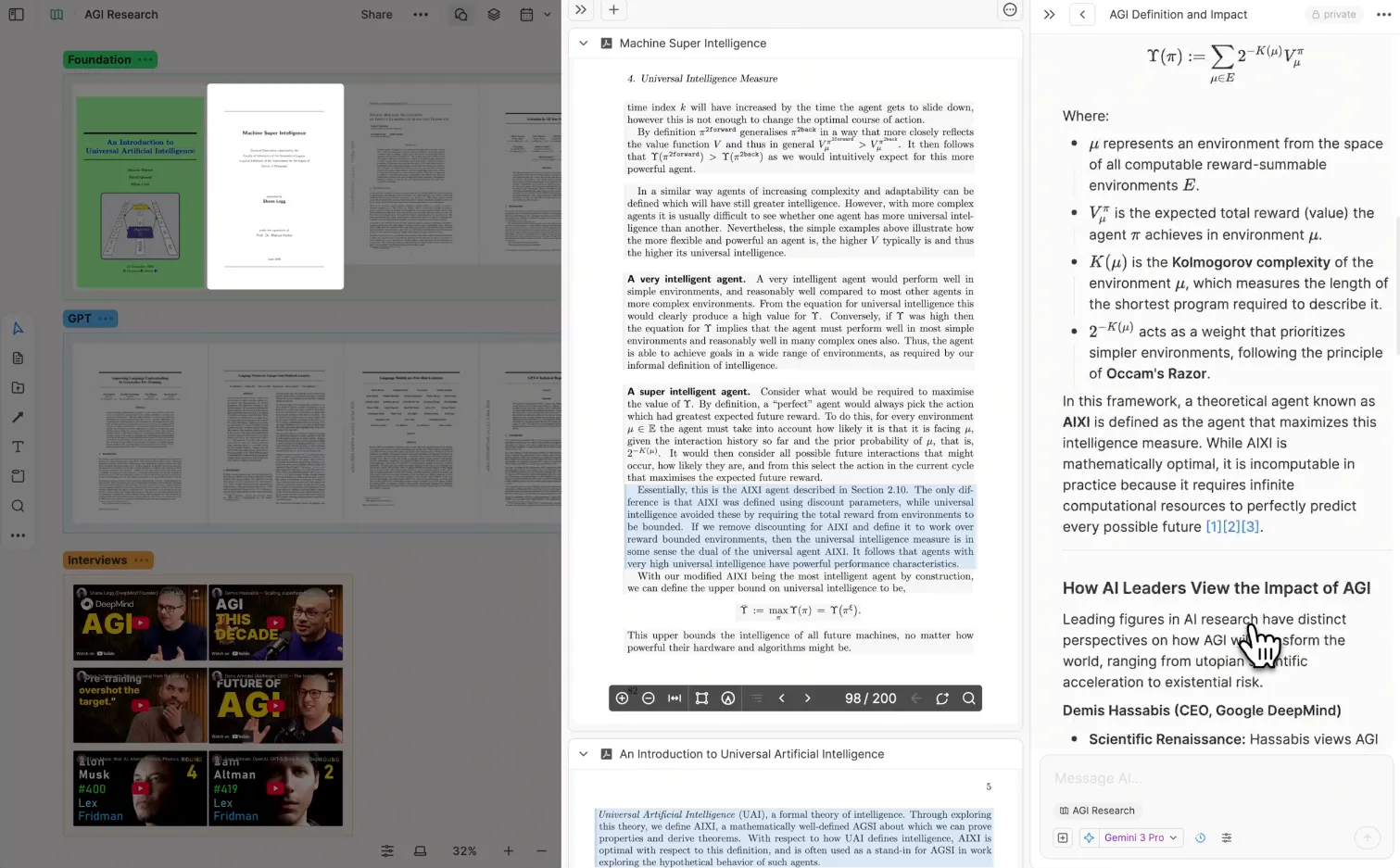The height and width of the screenshot is (868, 1400).
Task: Add attachment with the boxed plus icon
Action: [x=1063, y=837]
